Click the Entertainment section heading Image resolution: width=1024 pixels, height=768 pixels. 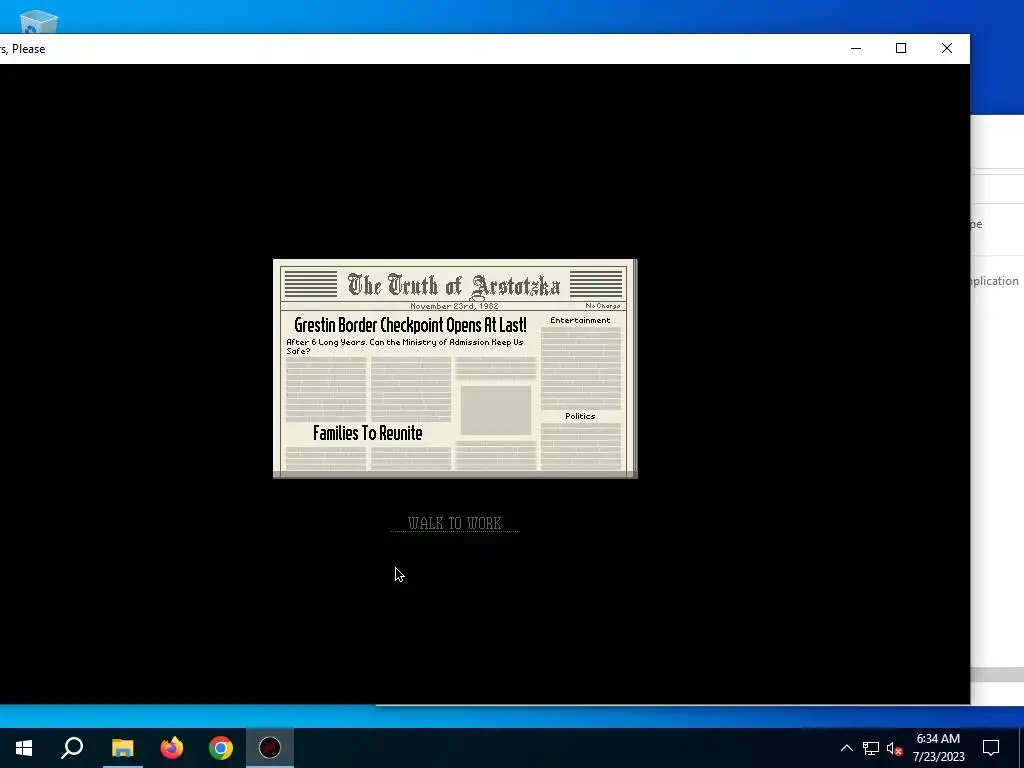(580, 320)
